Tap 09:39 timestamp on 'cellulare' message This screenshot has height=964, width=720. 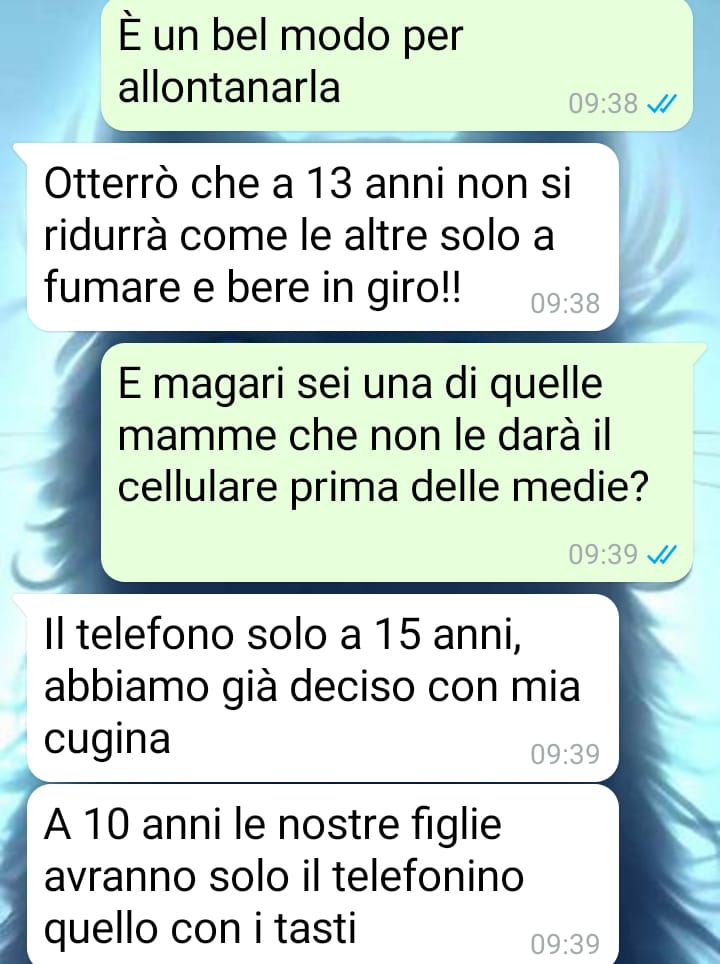pyautogui.click(x=603, y=555)
